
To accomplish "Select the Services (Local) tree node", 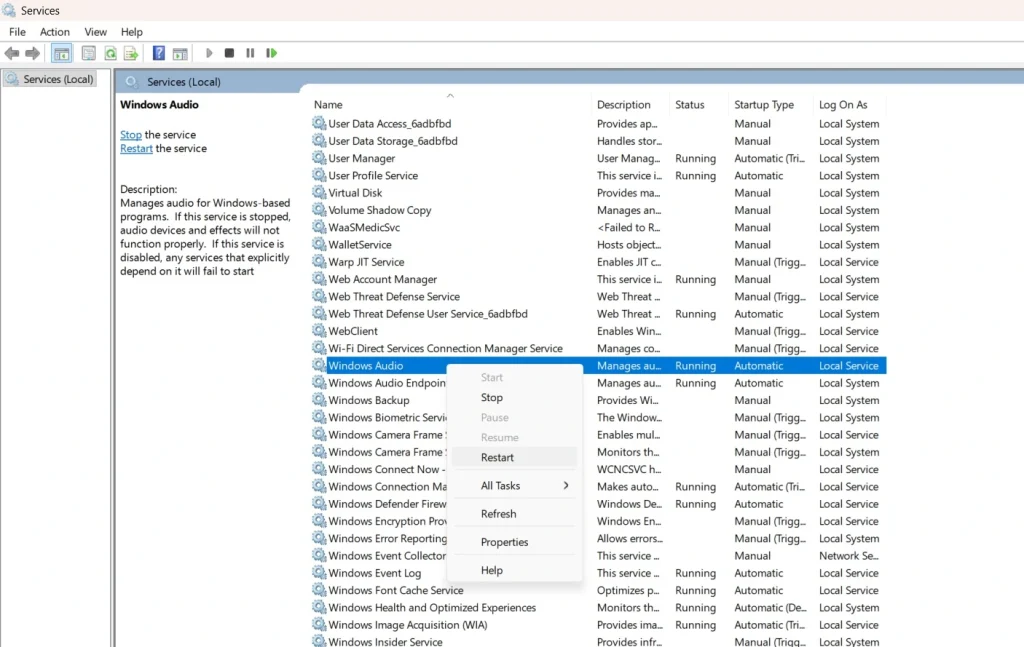I will pyautogui.click(x=49, y=78).
